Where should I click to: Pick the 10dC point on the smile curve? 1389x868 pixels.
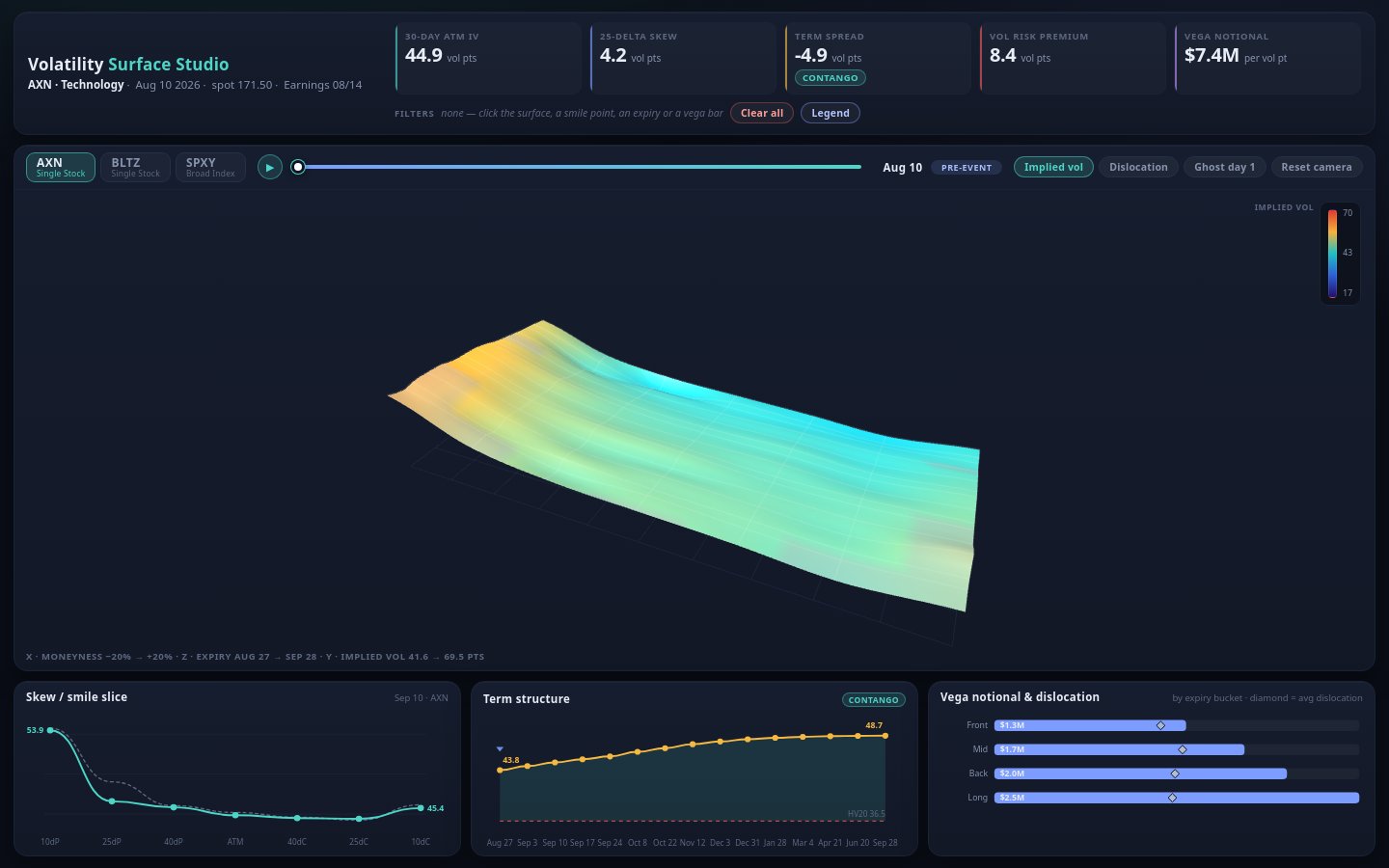(x=421, y=807)
